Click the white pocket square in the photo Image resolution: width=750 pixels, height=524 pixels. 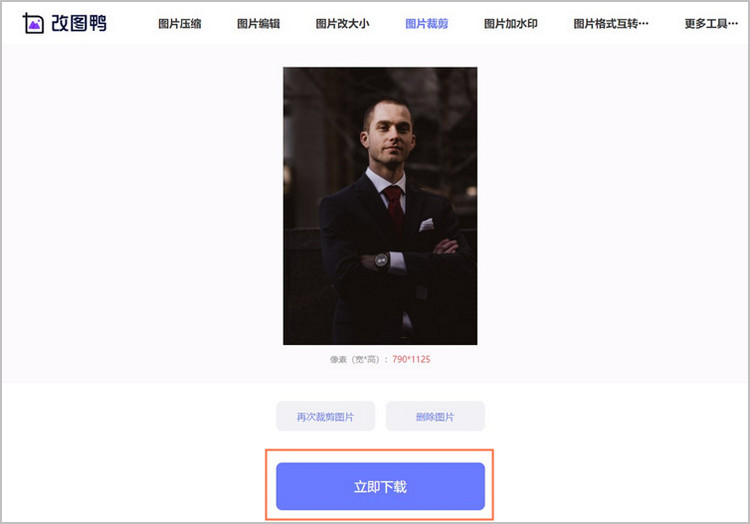[426, 225]
